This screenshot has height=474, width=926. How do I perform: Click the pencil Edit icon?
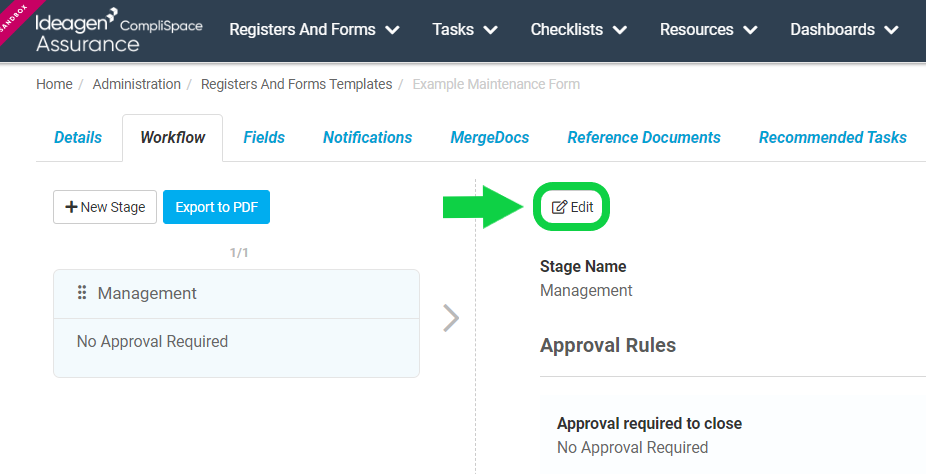[559, 207]
